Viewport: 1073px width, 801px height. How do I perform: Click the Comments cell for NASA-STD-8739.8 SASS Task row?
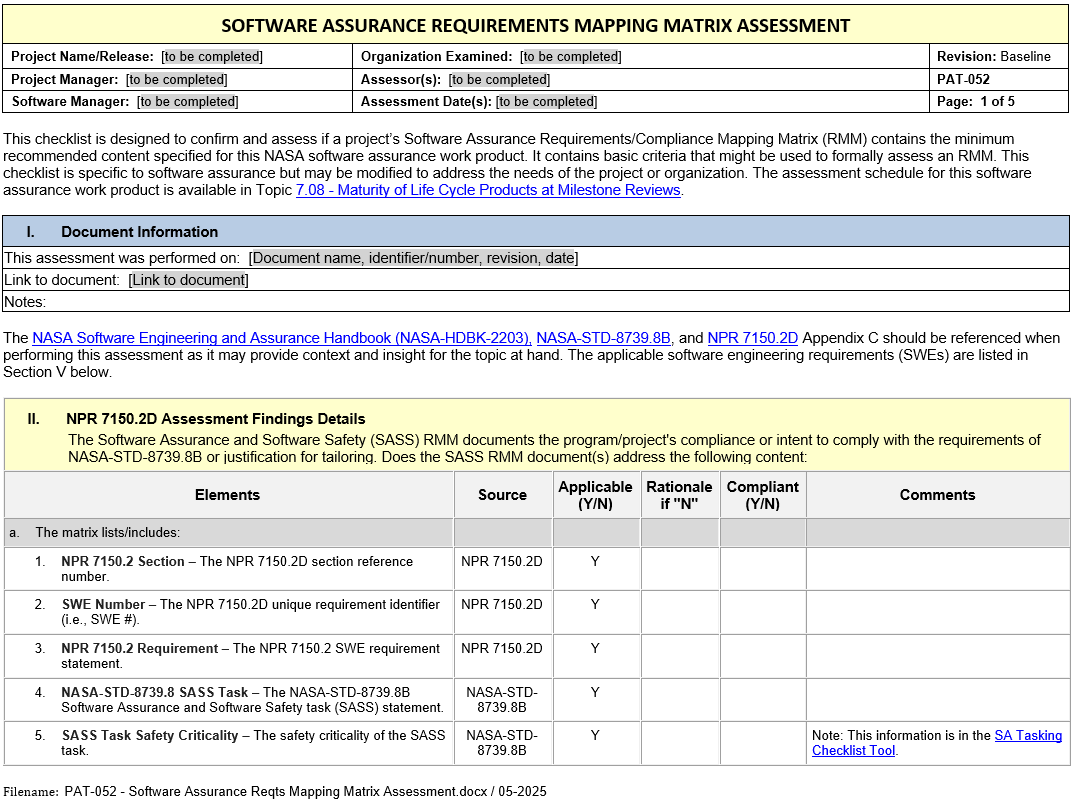pyautogui.click(x=937, y=700)
